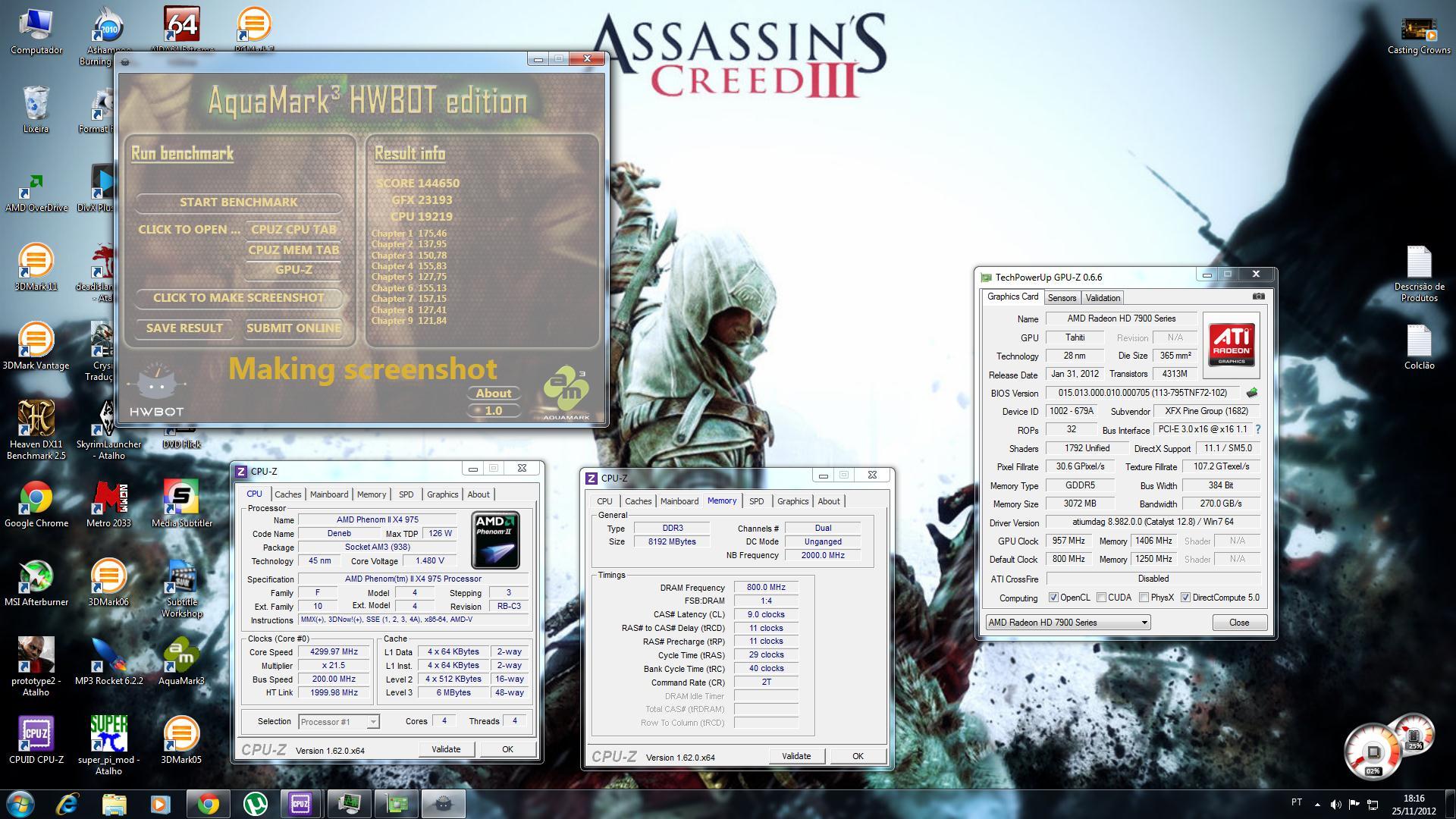Viewport: 1456px width, 819px height.
Task: Open the Lixeira recycle bin icon
Action: pos(36,110)
